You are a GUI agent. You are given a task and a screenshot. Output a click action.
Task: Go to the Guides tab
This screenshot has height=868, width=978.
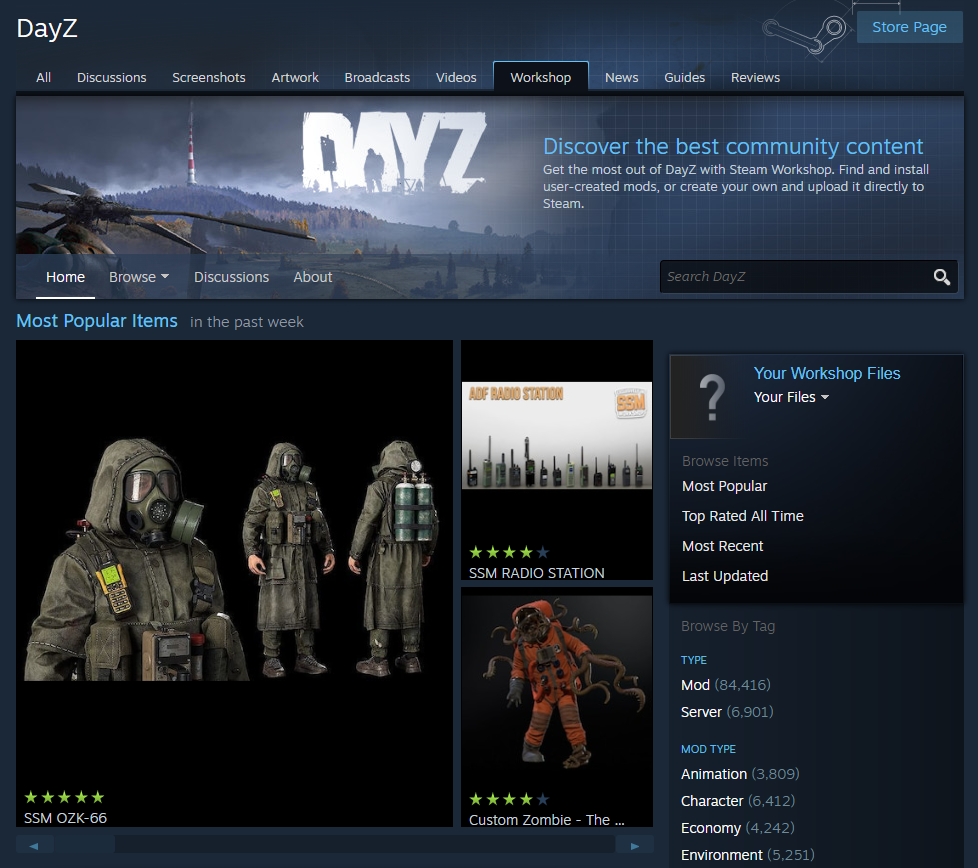[x=684, y=77]
